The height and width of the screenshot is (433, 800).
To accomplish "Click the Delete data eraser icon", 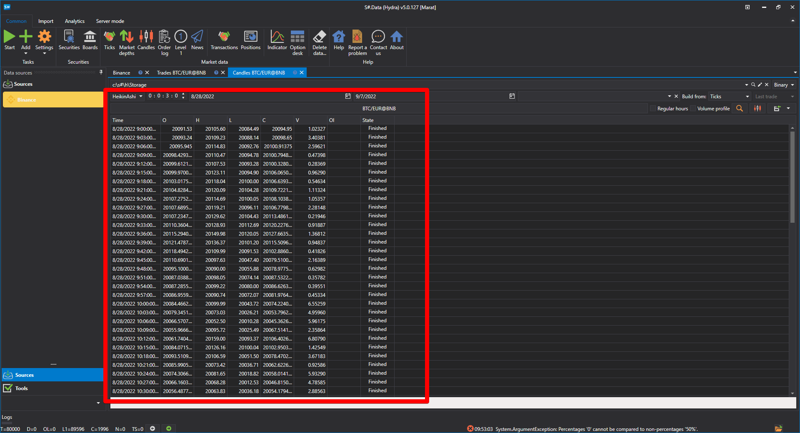I will pos(319,40).
